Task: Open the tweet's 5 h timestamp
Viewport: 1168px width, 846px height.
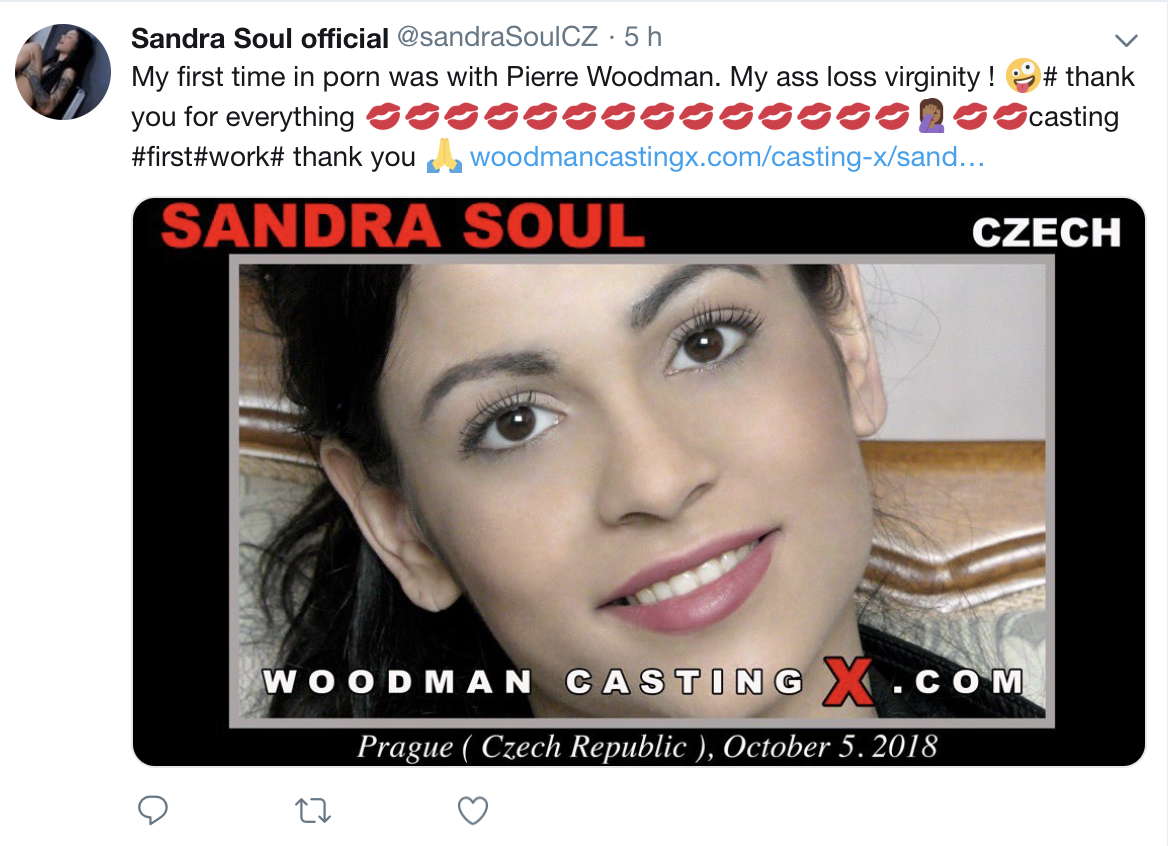Action: (643, 37)
